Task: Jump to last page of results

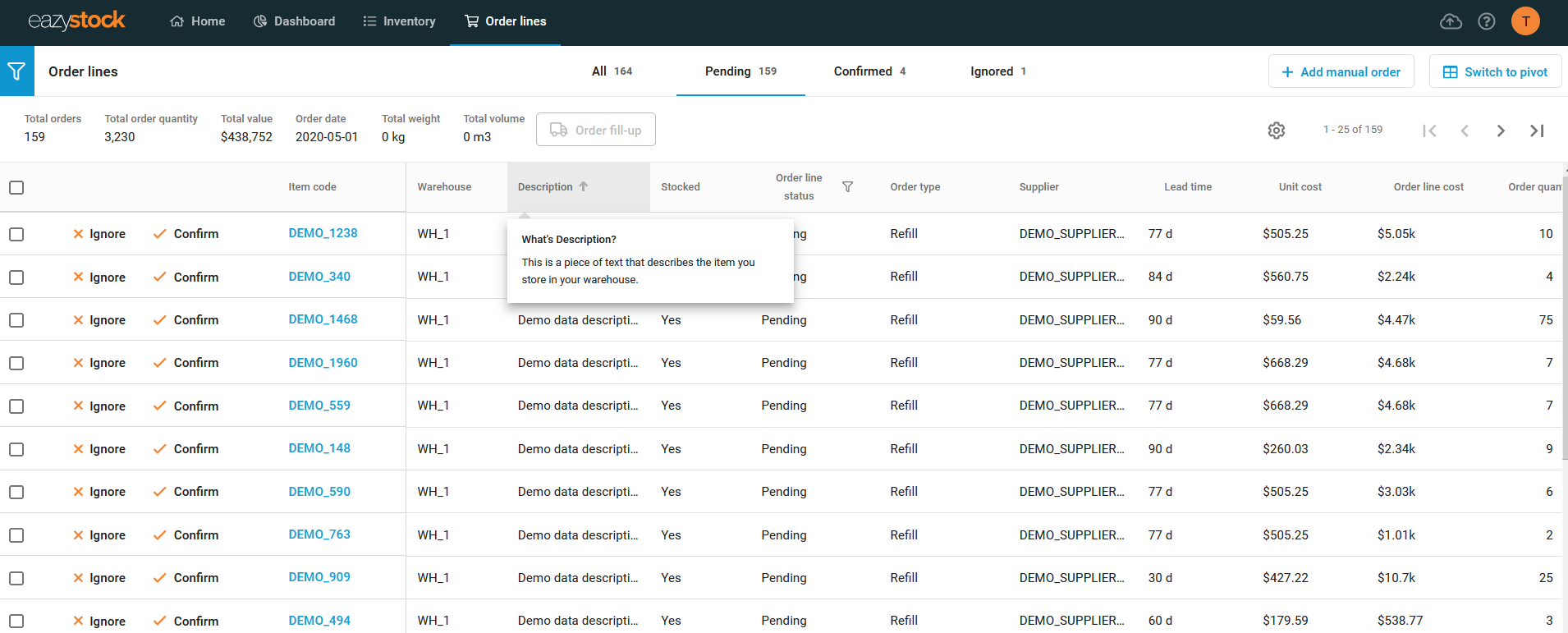Action: pos(1537,131)
